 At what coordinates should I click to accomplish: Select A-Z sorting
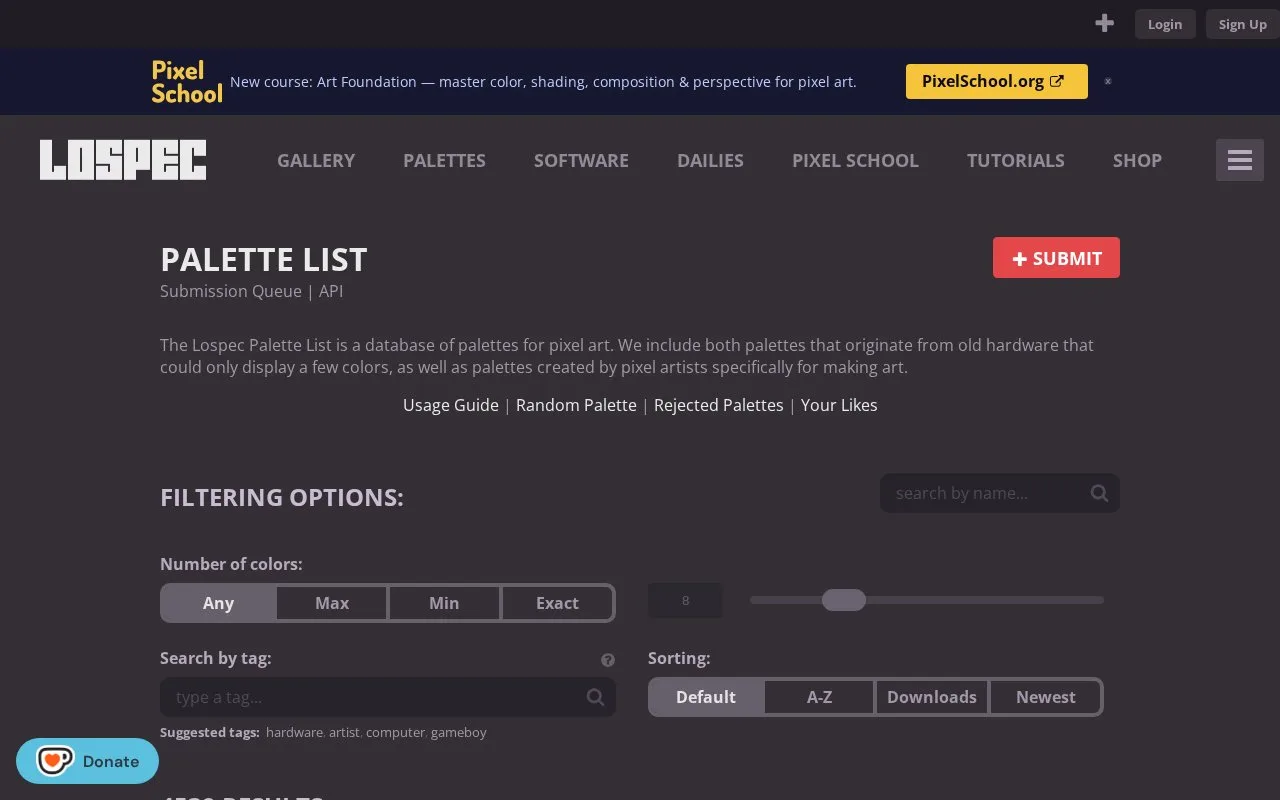point(819,697)
